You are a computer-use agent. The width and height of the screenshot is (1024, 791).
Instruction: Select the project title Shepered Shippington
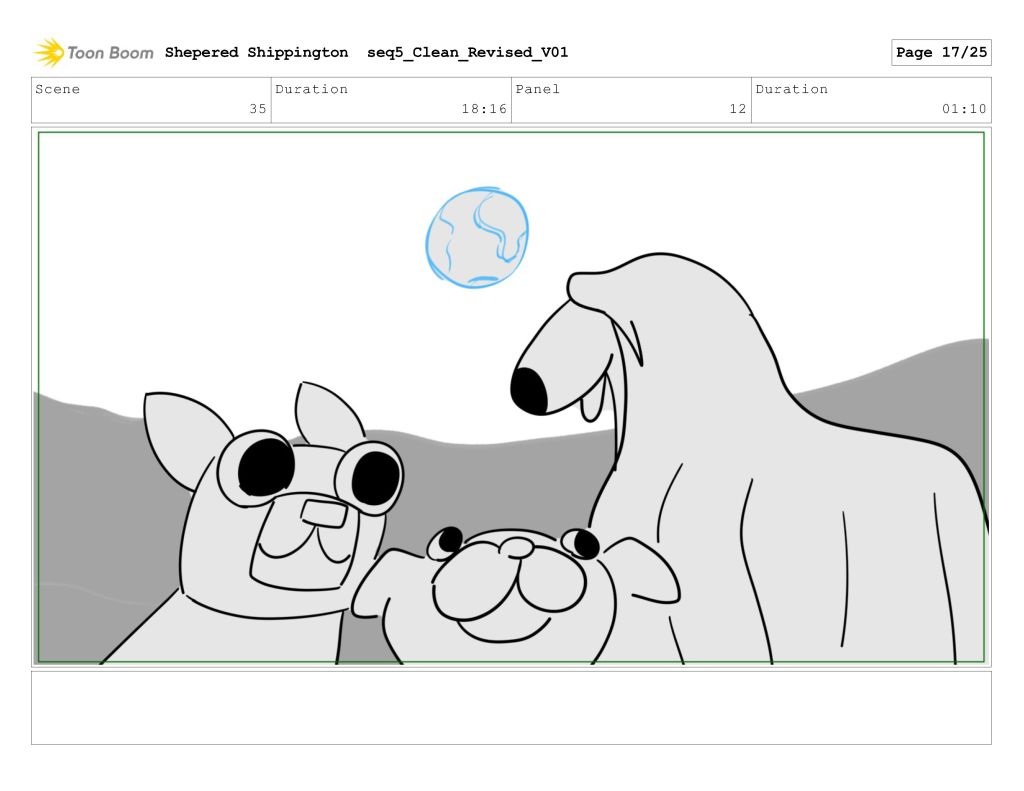(256, 52)
